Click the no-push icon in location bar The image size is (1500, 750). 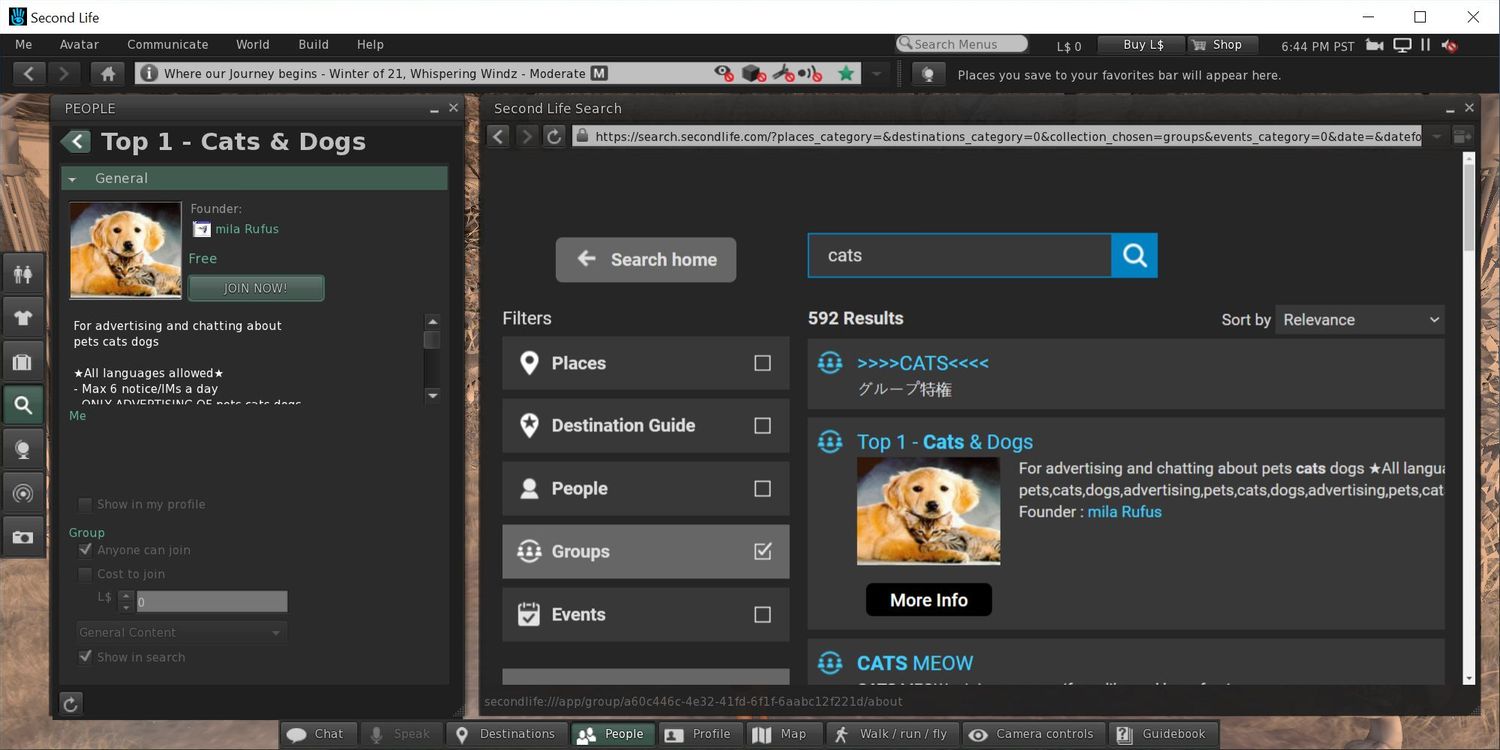pos(810,74)
